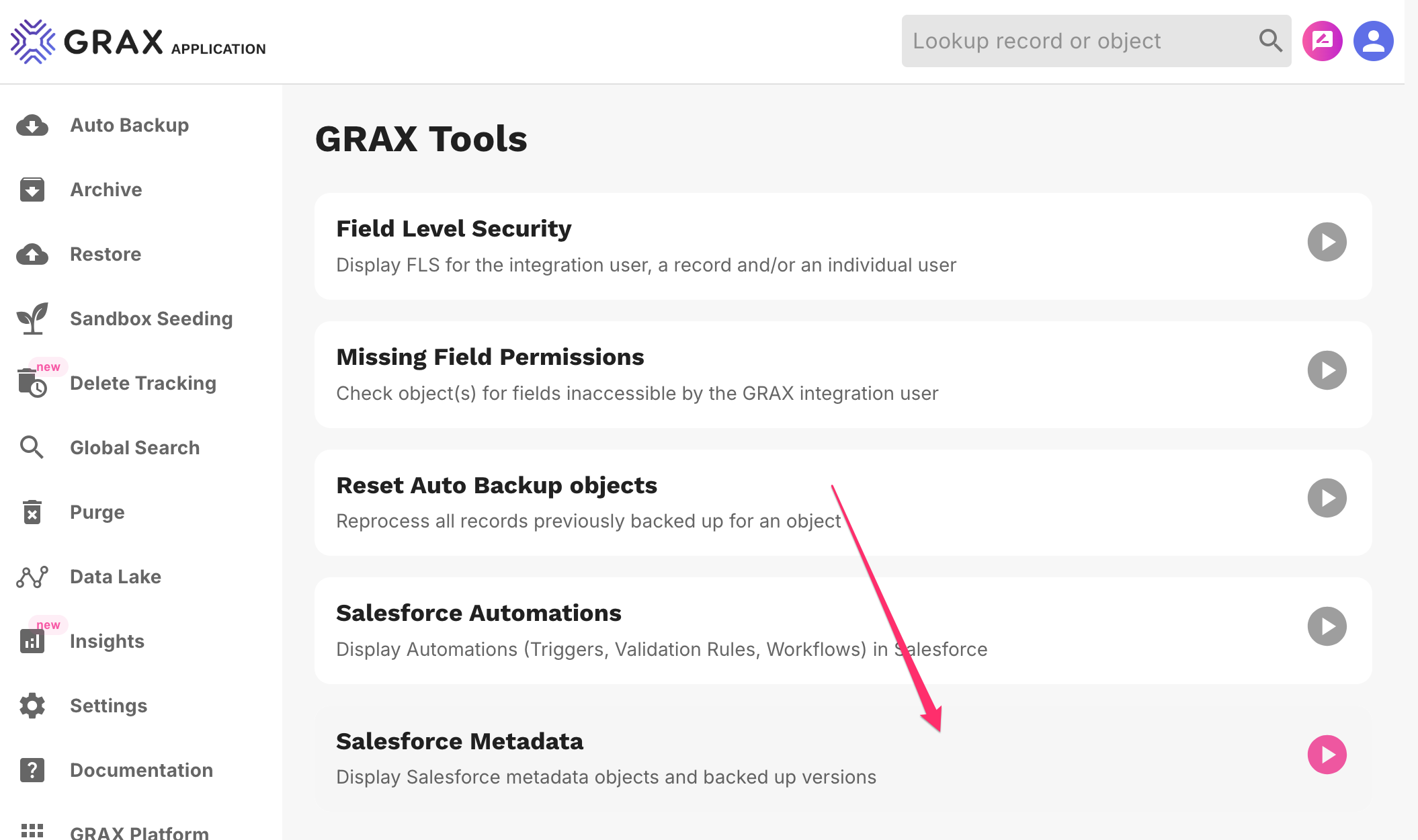
Task: Click the Data Lake graph icon
Action: click(x=32, y=577)
